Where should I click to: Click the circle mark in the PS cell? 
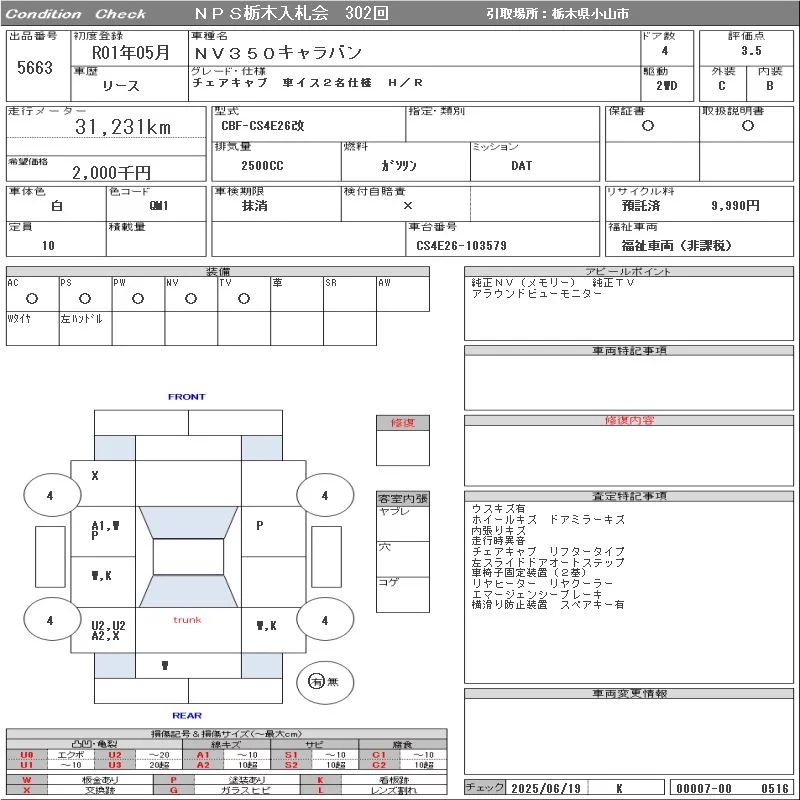pos(85,298)
